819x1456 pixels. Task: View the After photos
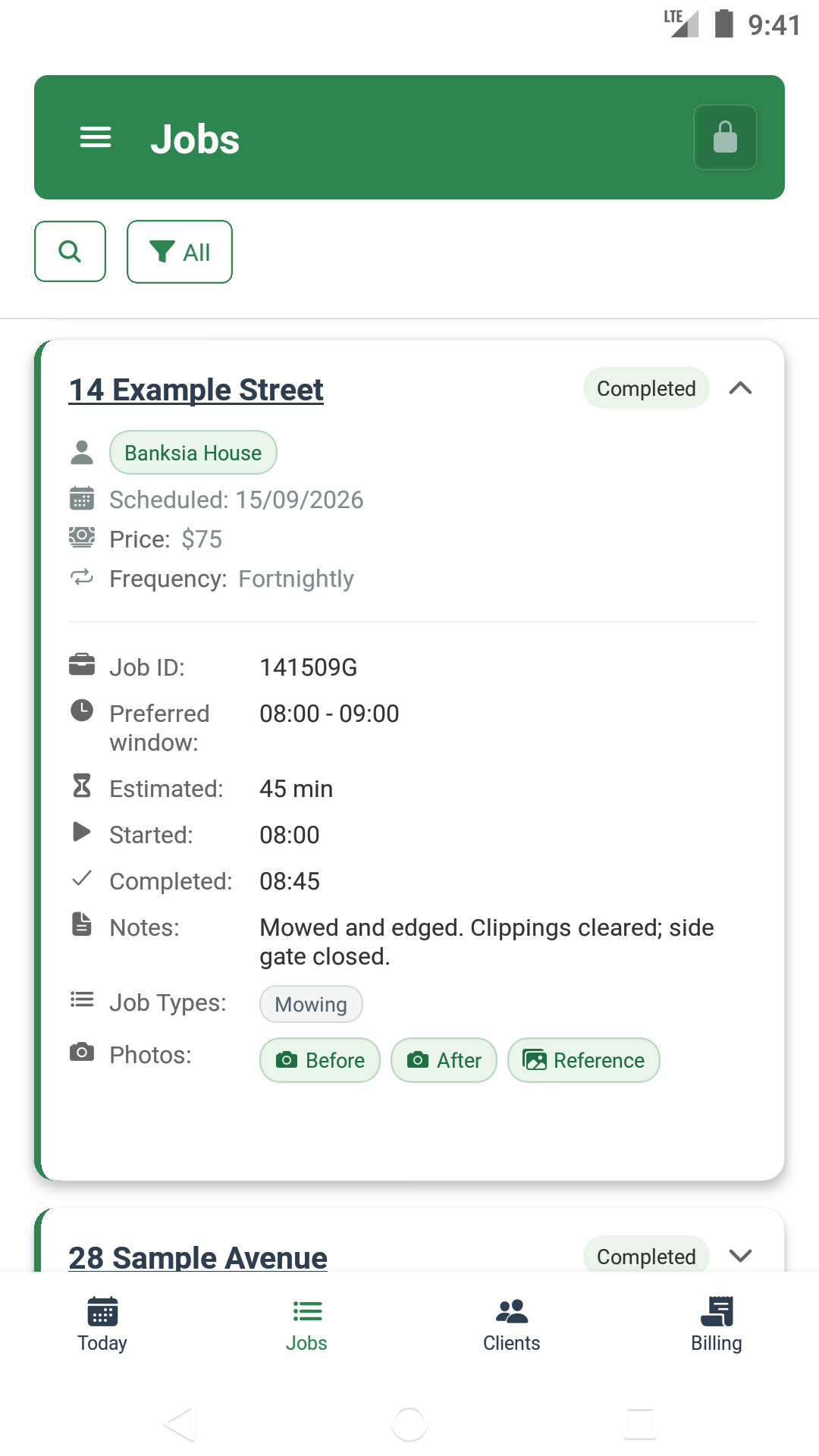coord(444,1060)
